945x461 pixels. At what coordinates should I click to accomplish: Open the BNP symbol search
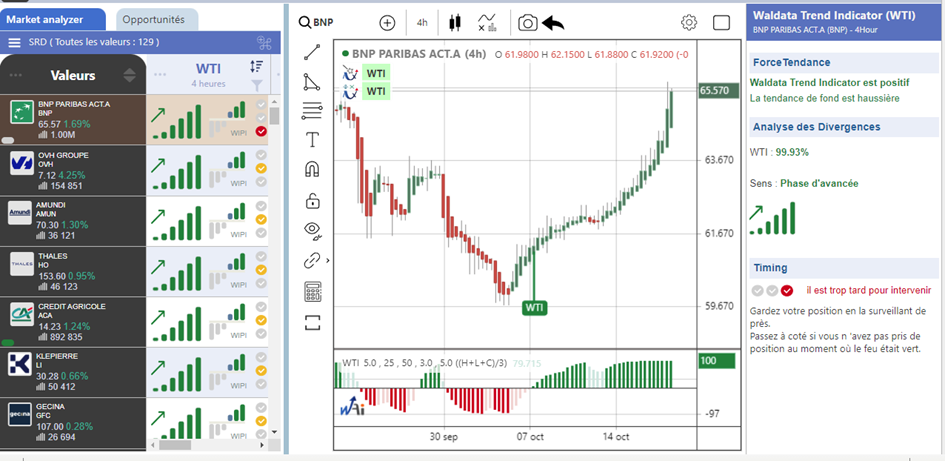pyautogui.click(x=317, y=23)
